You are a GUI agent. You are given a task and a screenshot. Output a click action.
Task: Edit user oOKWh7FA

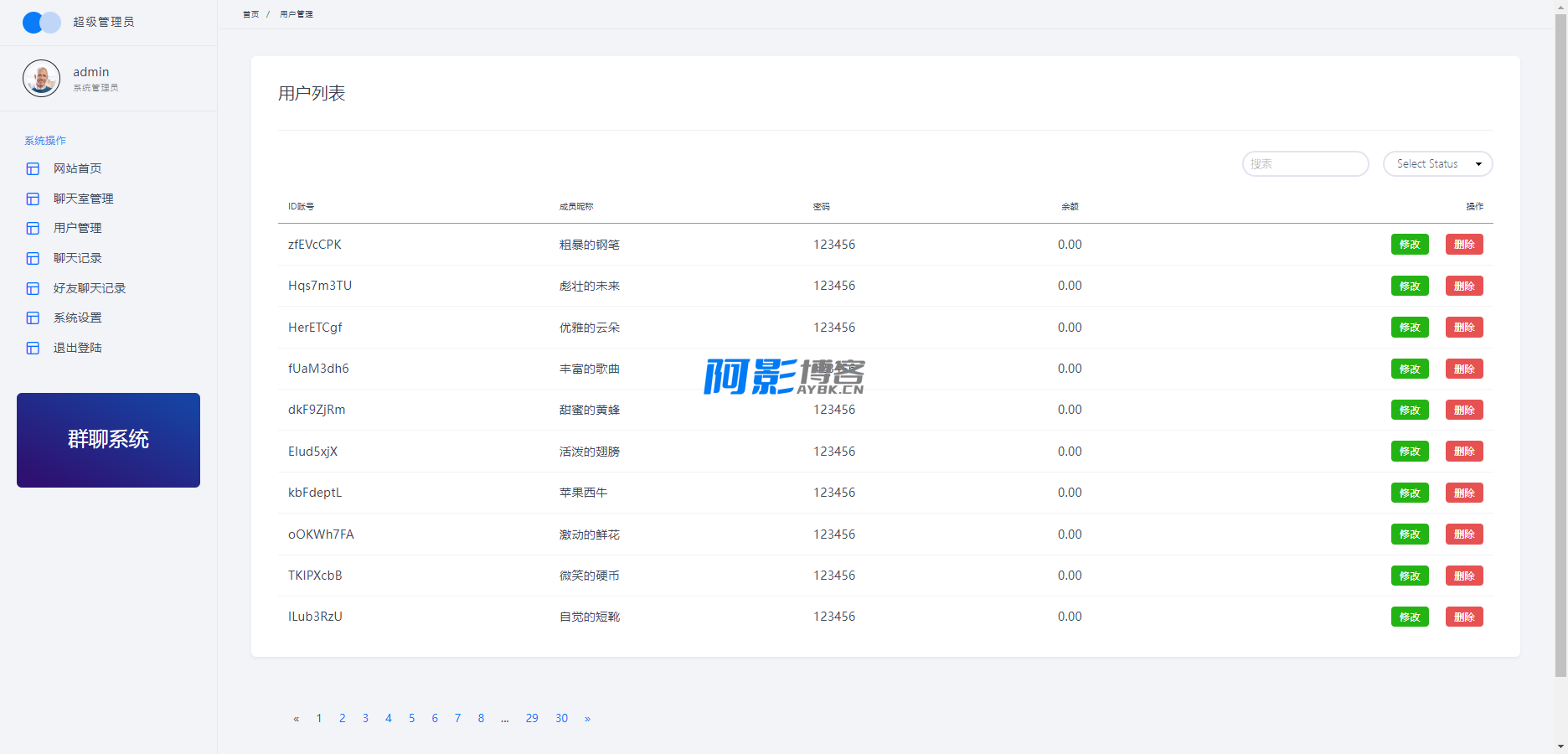tap(1410, 535)
